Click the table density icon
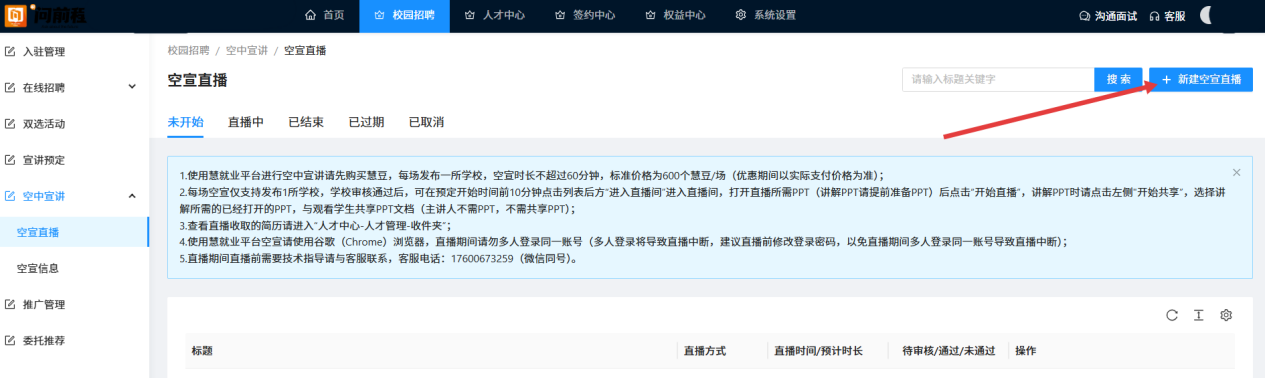 click(x=1199, y=315)
